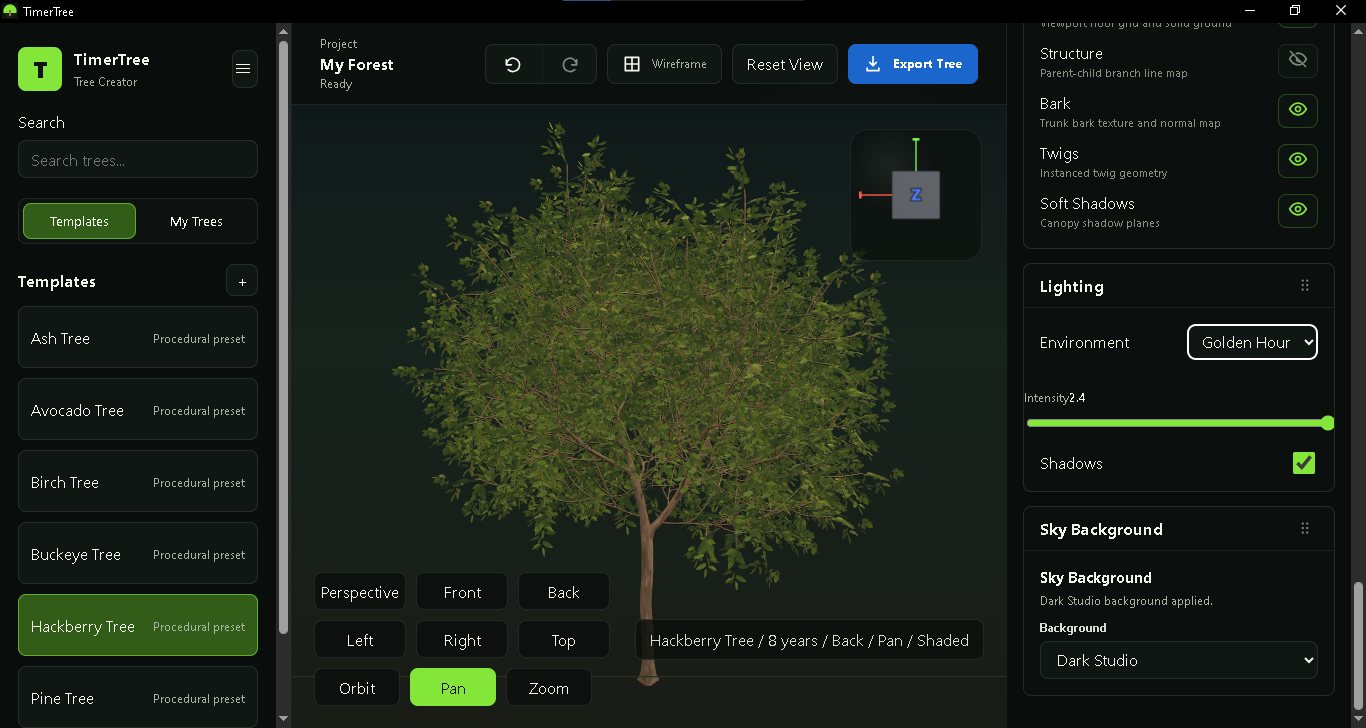Screen dimensions: 1366x728
Task: Uncheck the Shadows checkbox
Action: [x=1304, y=463]
